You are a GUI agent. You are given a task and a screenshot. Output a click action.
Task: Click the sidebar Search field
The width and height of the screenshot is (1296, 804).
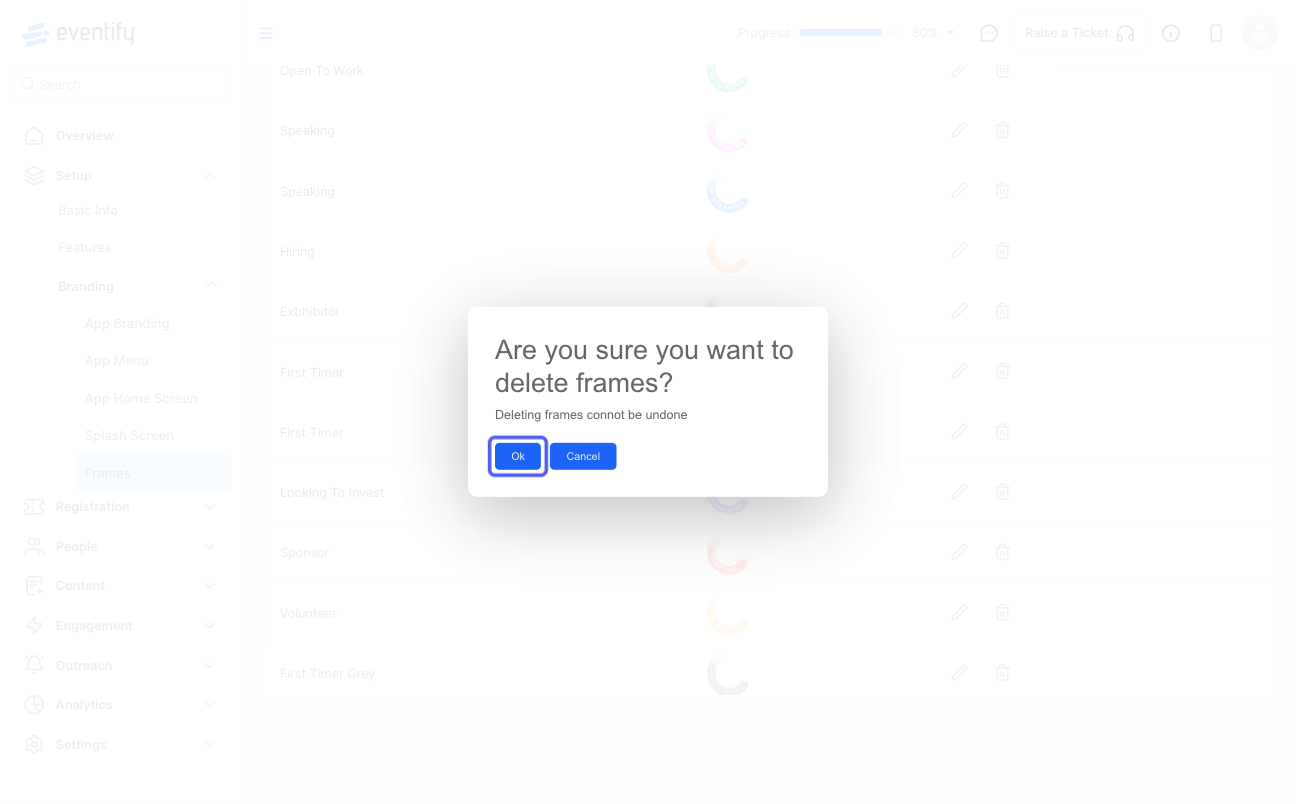click(122, 84)
